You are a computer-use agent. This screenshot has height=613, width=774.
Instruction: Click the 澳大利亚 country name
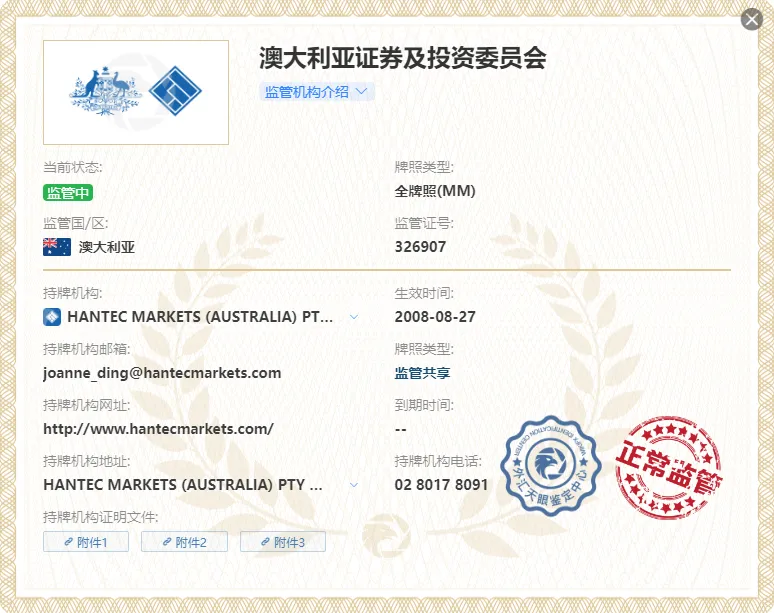pos(107,247)
